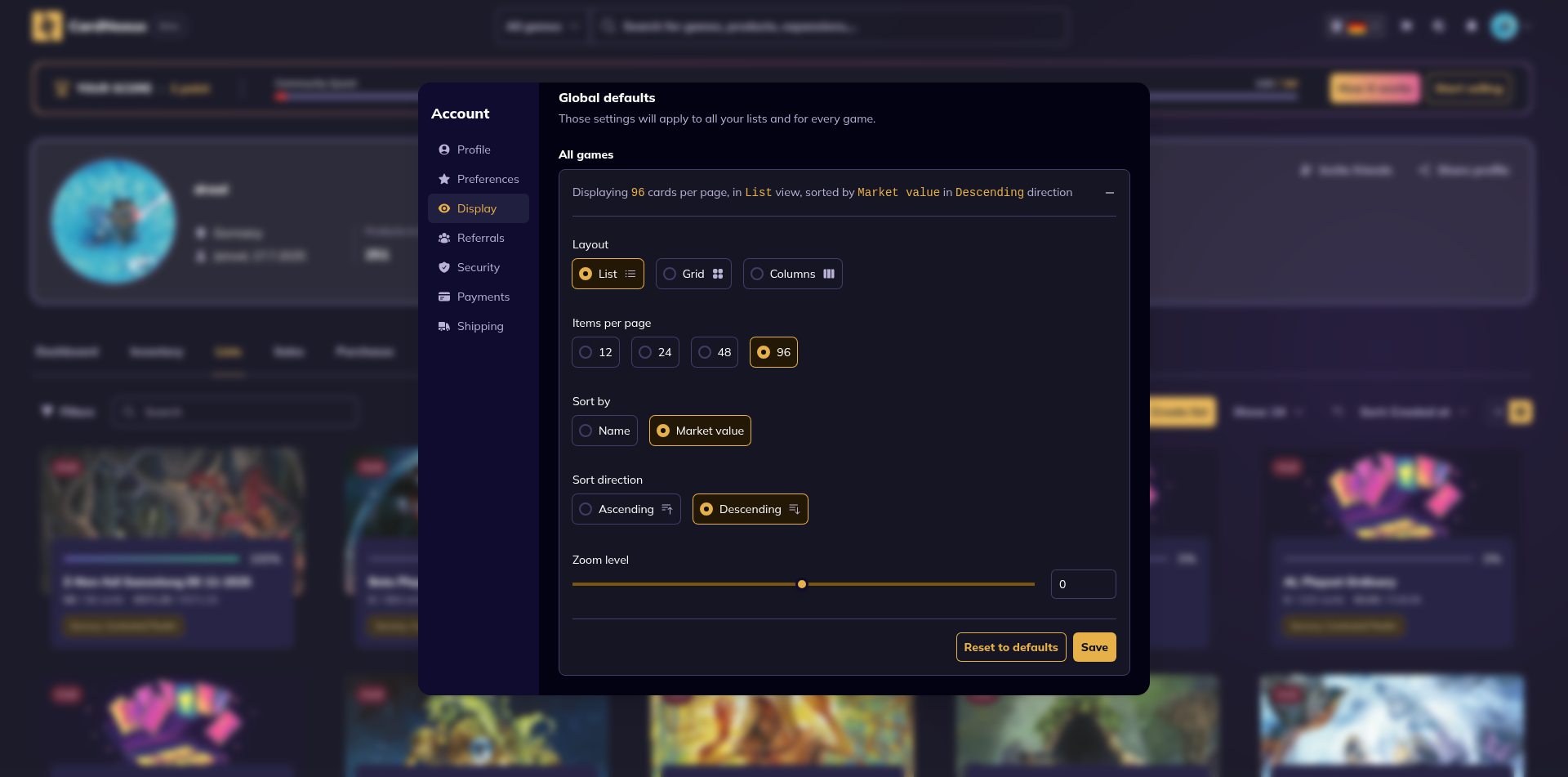The width and height of the screenshot is (1568, 777).
Task: Click the Zoom level number field
Action: point(1083,584)
